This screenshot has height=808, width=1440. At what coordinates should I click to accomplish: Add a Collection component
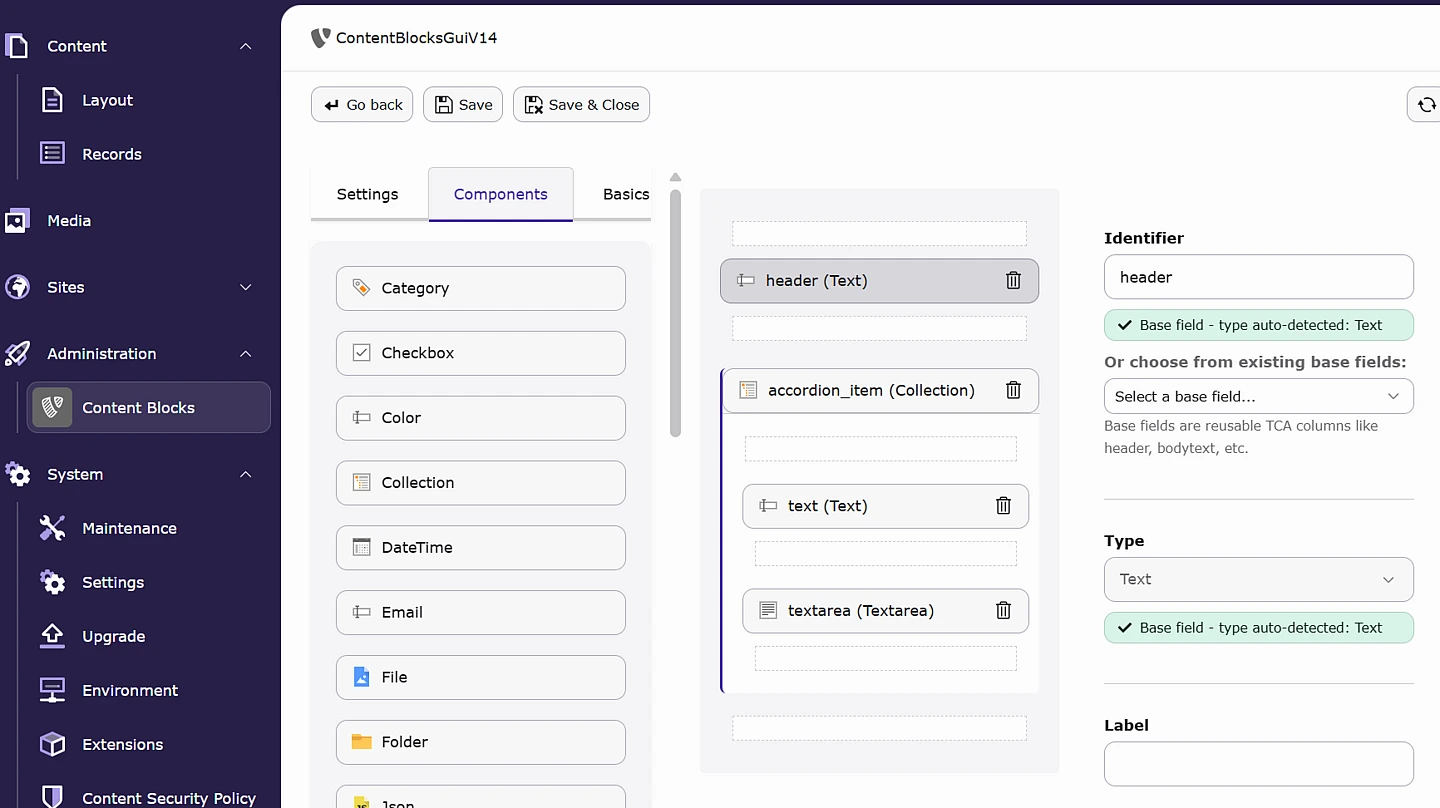[481, 483]
